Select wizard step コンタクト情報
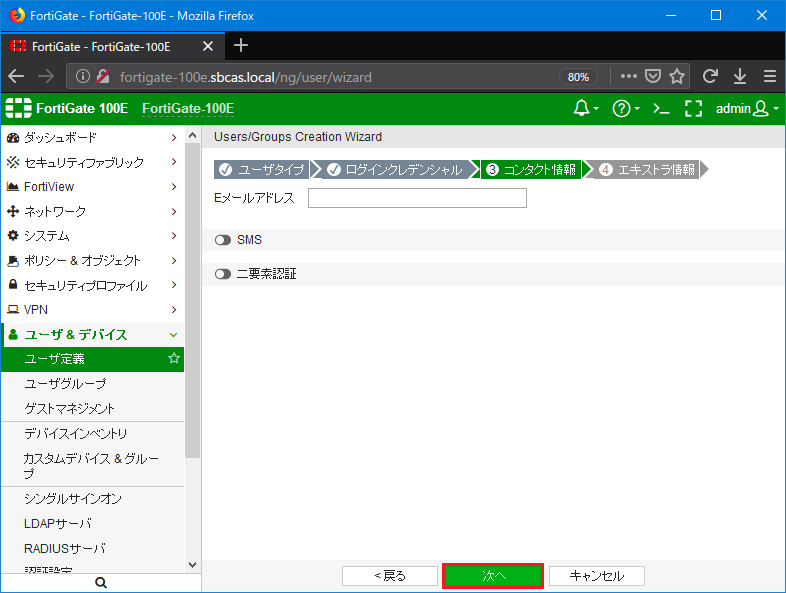This screenshot has width=786, height=593. [x=532, y=169]
